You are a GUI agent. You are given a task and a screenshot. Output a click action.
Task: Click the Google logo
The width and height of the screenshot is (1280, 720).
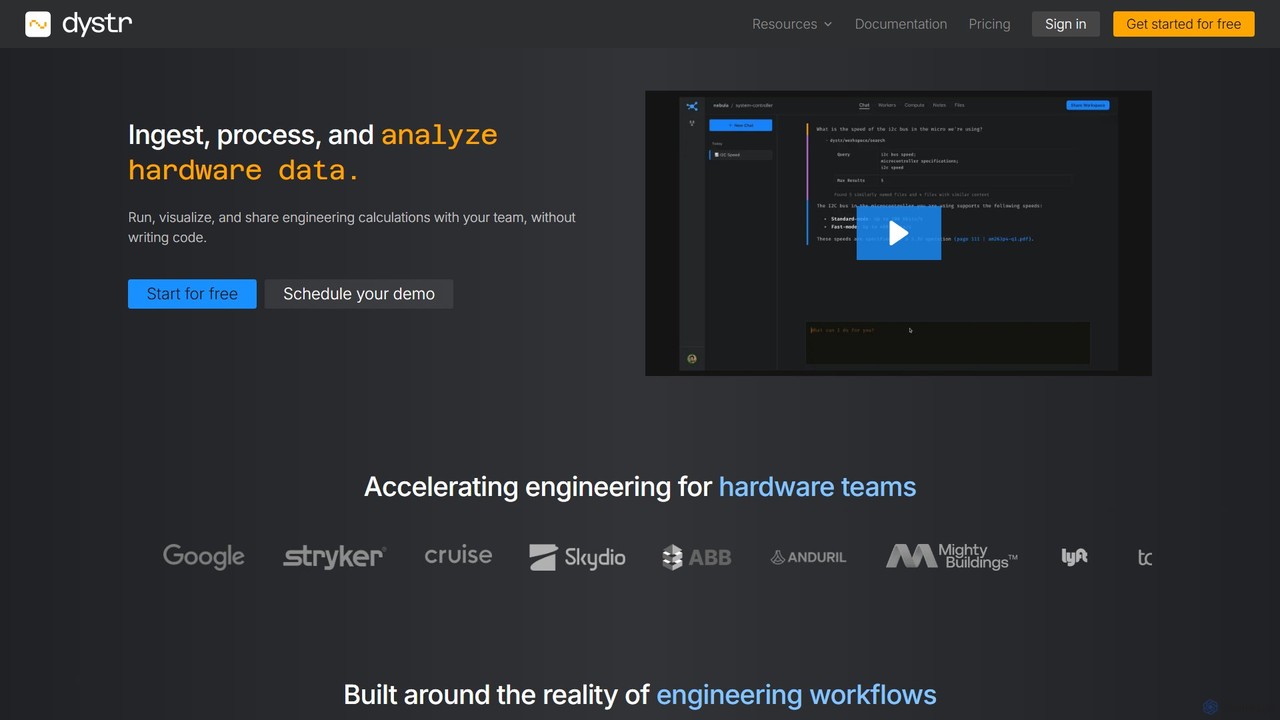point(204,557)
